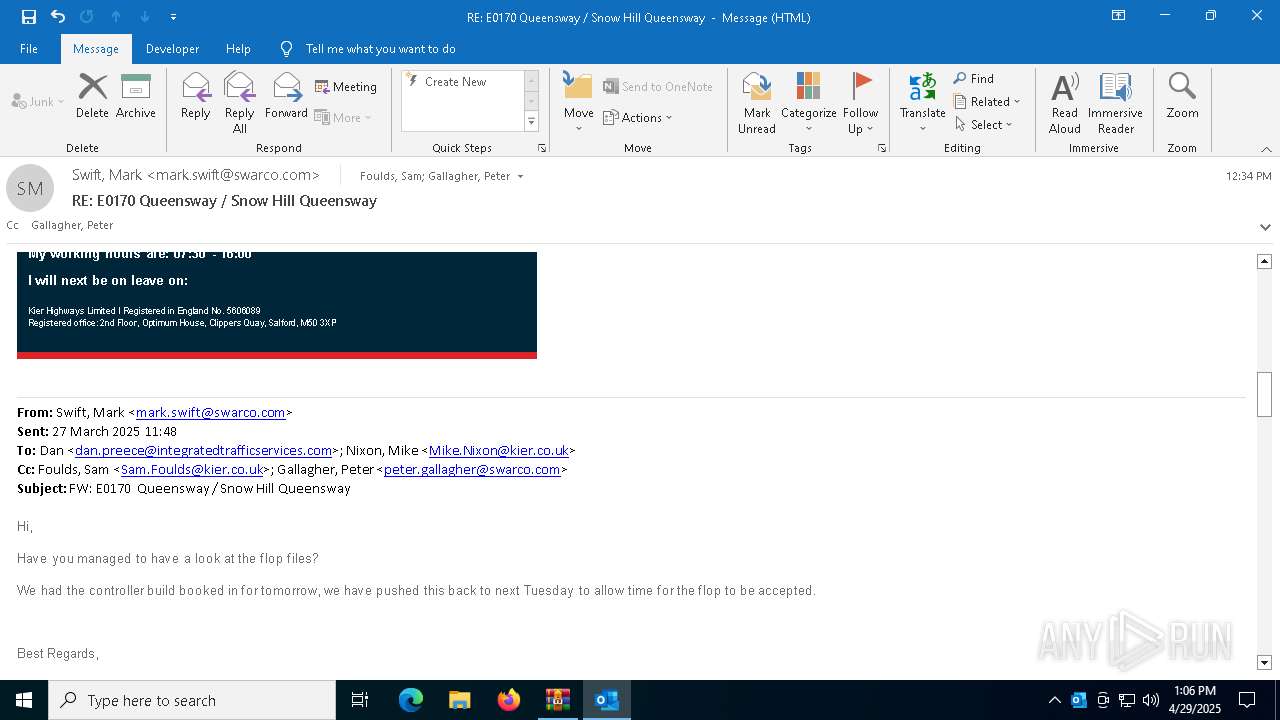Reply with a Meeting

coord(346,87)
